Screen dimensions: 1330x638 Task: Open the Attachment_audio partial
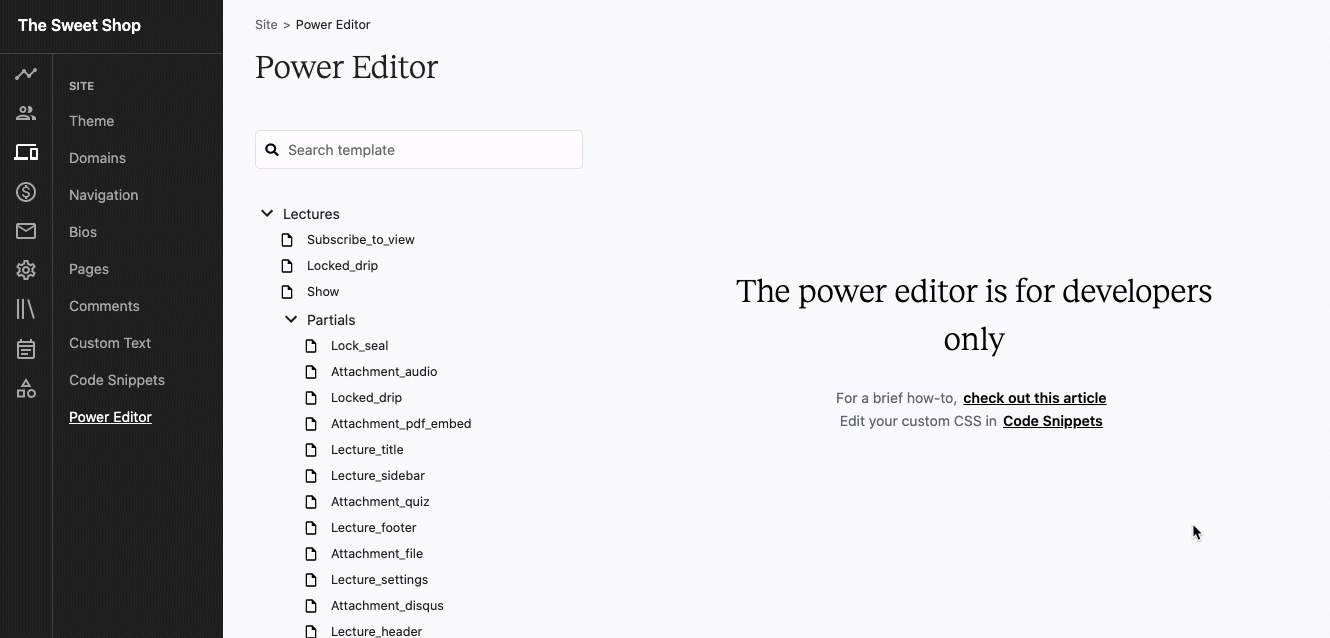click(384, 372)
